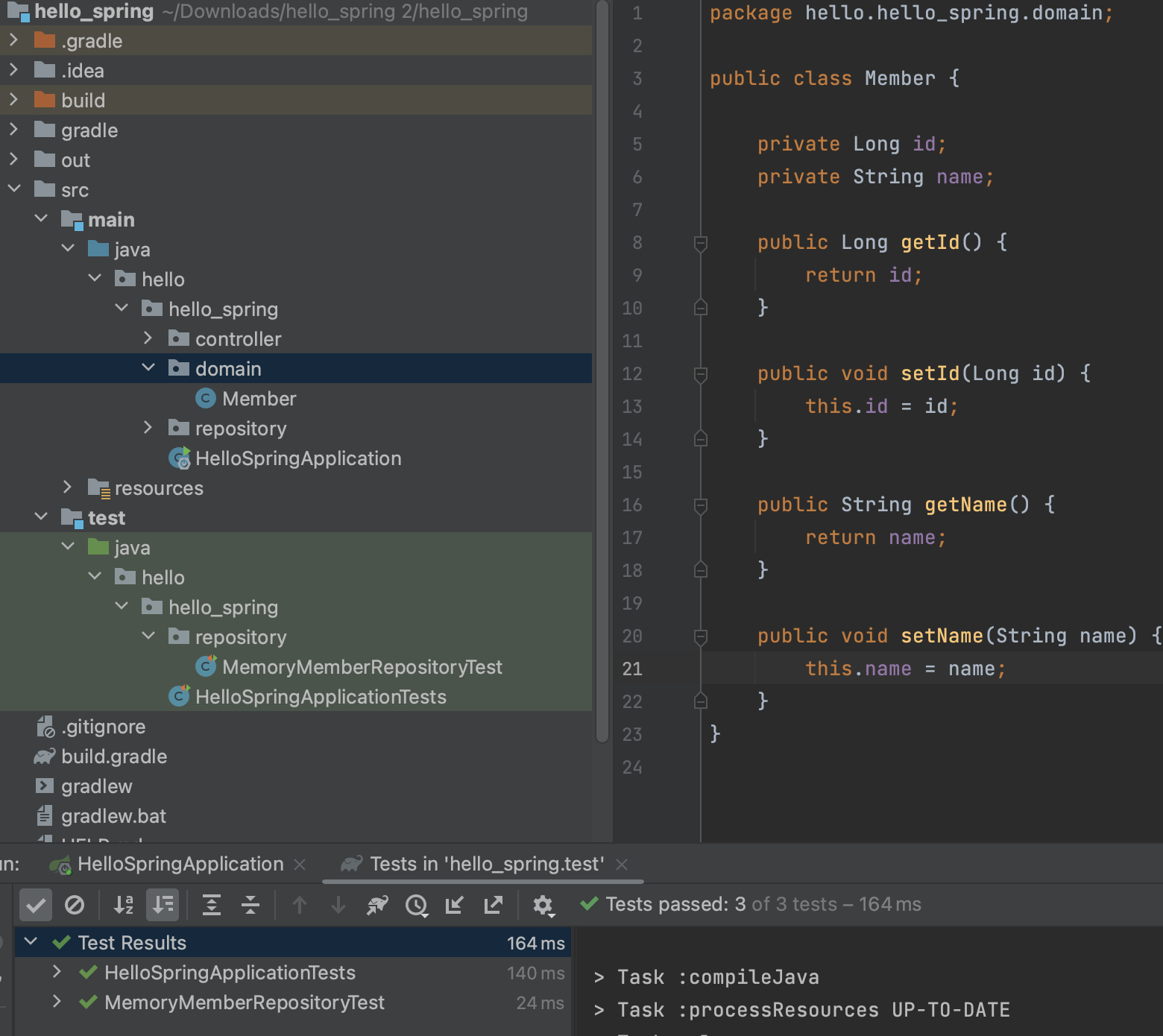Image resolution: width=1163 pixels, height=1036 pixels.
Task: Go to next failed test arrow
Action: [338, 905]
